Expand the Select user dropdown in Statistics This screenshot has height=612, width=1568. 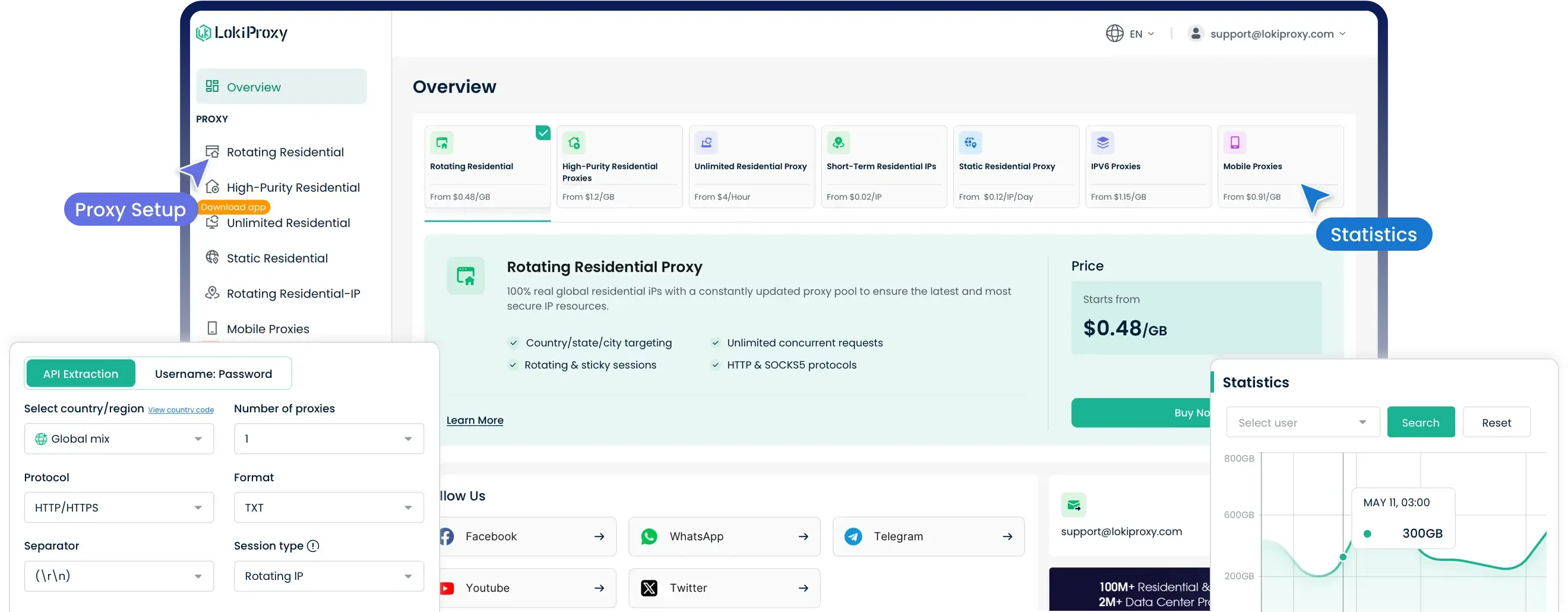point(1303,422)
